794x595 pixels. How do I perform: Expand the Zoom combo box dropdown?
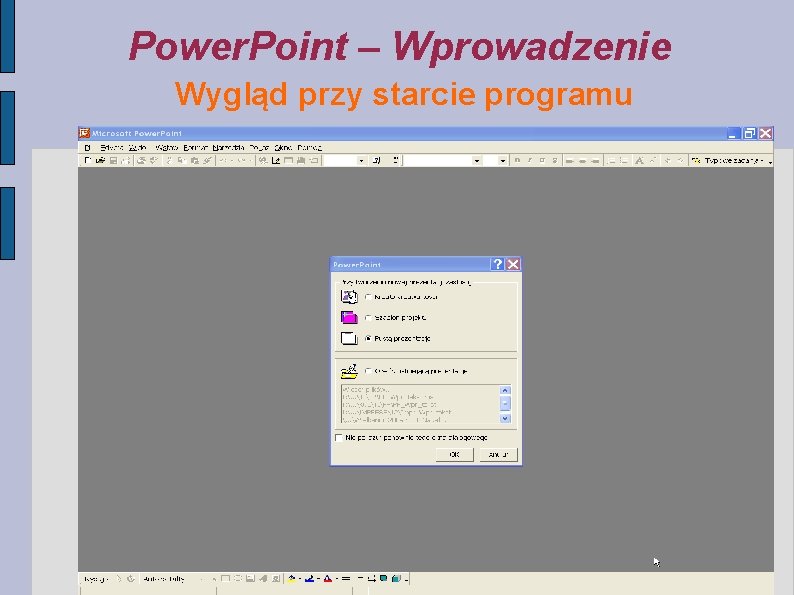[x=361, y=161]
